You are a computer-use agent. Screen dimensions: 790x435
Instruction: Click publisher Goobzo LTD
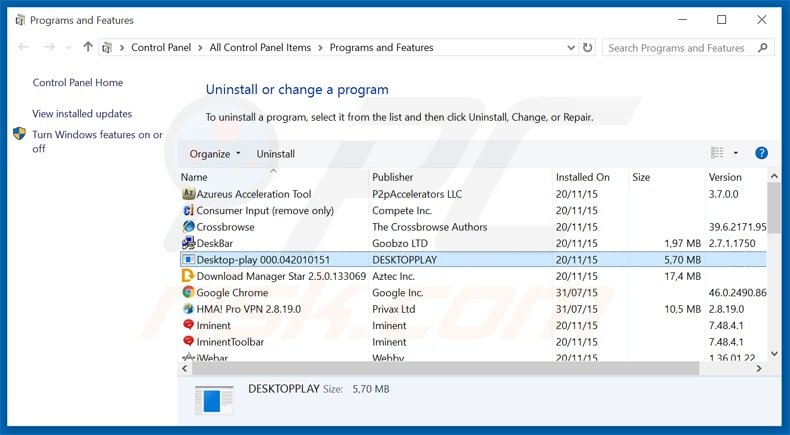click(400, 243)
